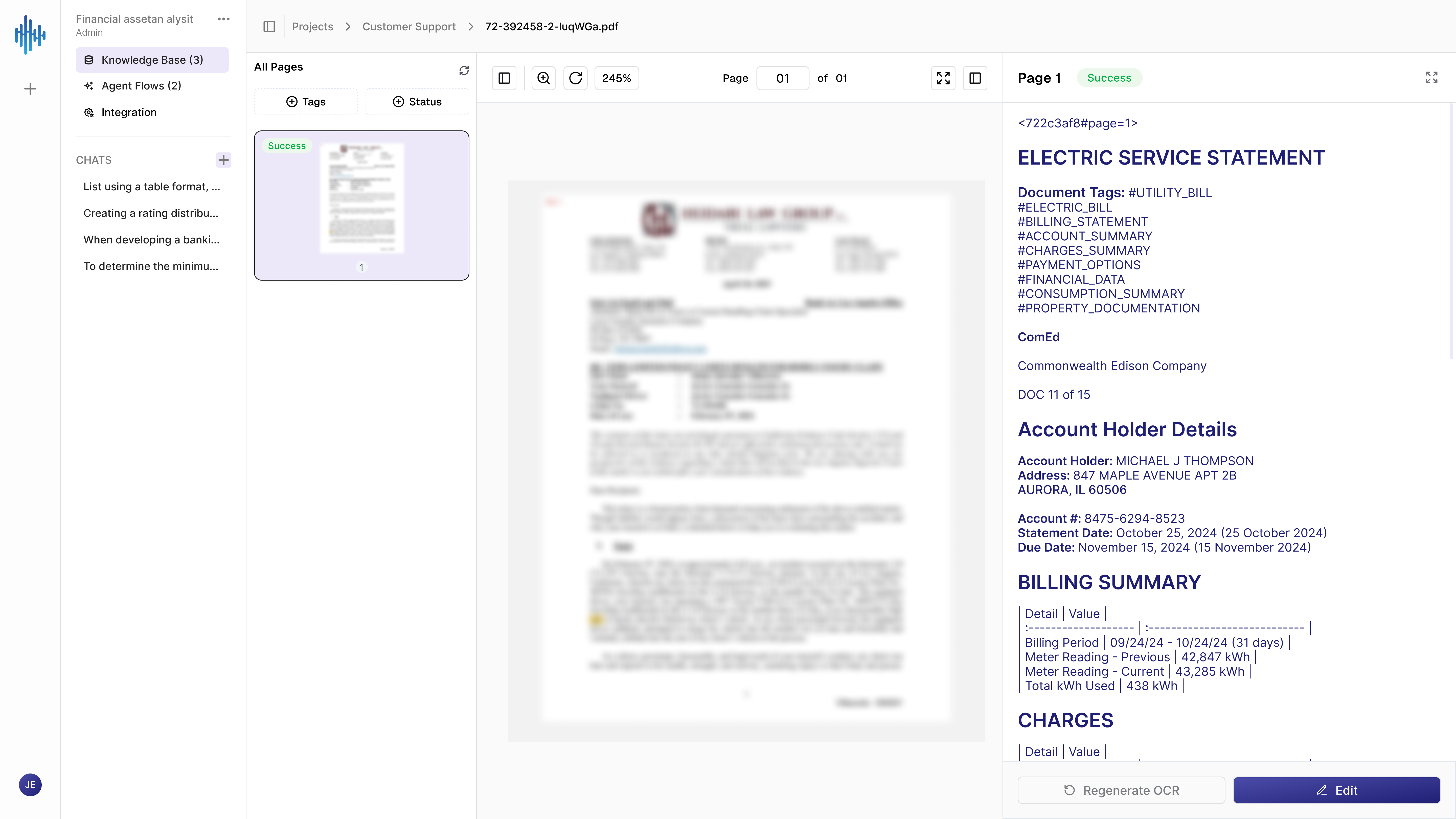
Task: Click the CHATS section label
Action: click(94, 160)
